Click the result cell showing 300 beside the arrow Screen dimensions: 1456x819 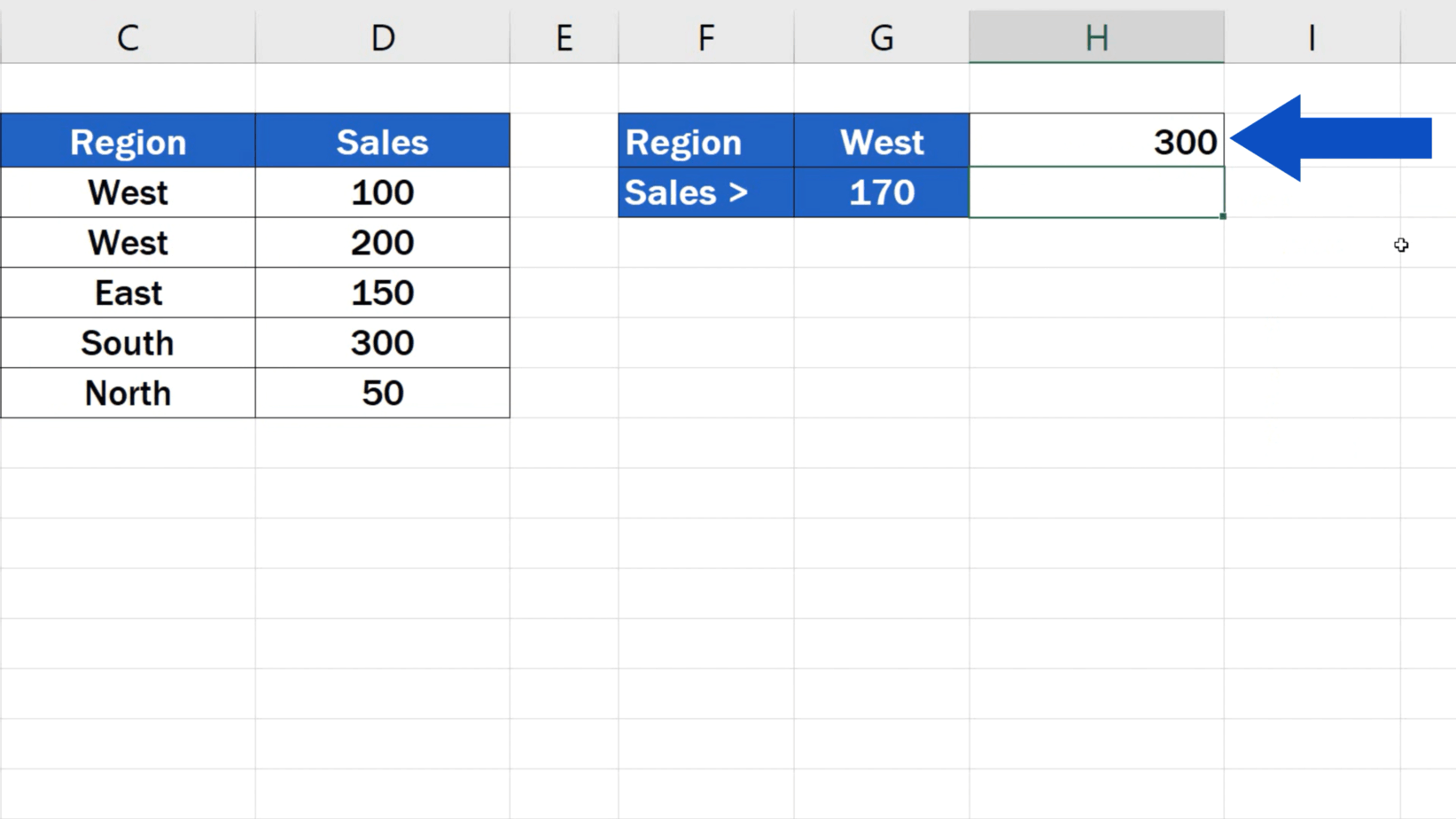[x=1096, y=140]
